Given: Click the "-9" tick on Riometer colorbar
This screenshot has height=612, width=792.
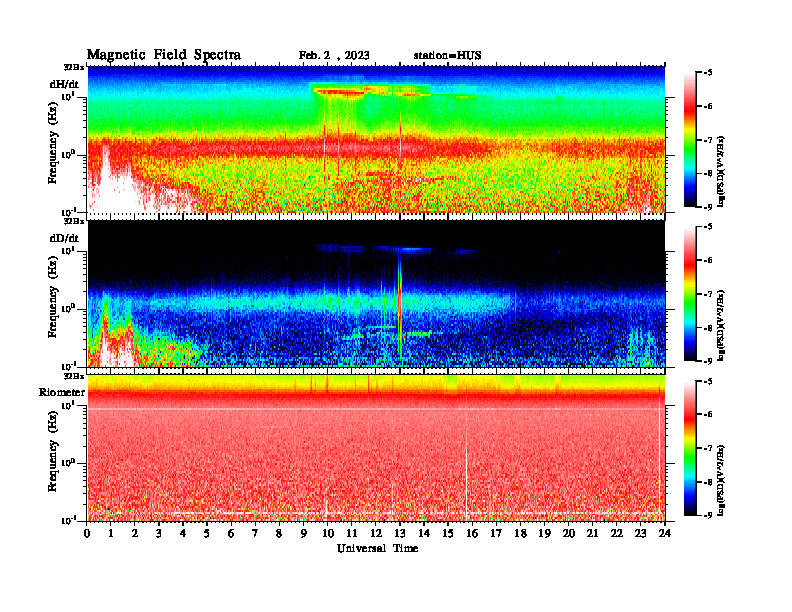Looking at the screenshot, I should (707, 515).
